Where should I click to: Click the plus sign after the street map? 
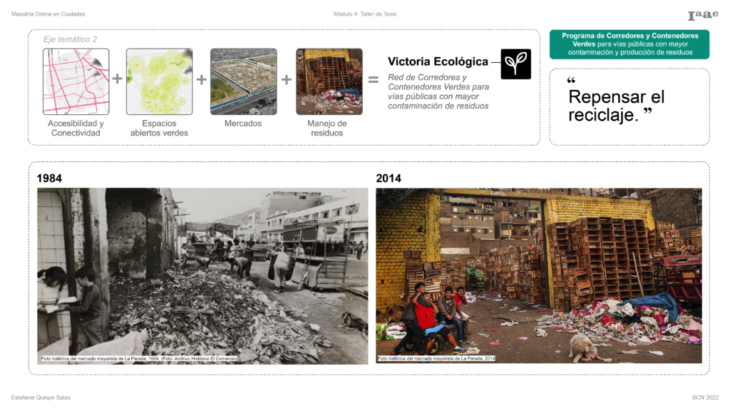click(x=117, y=79)
